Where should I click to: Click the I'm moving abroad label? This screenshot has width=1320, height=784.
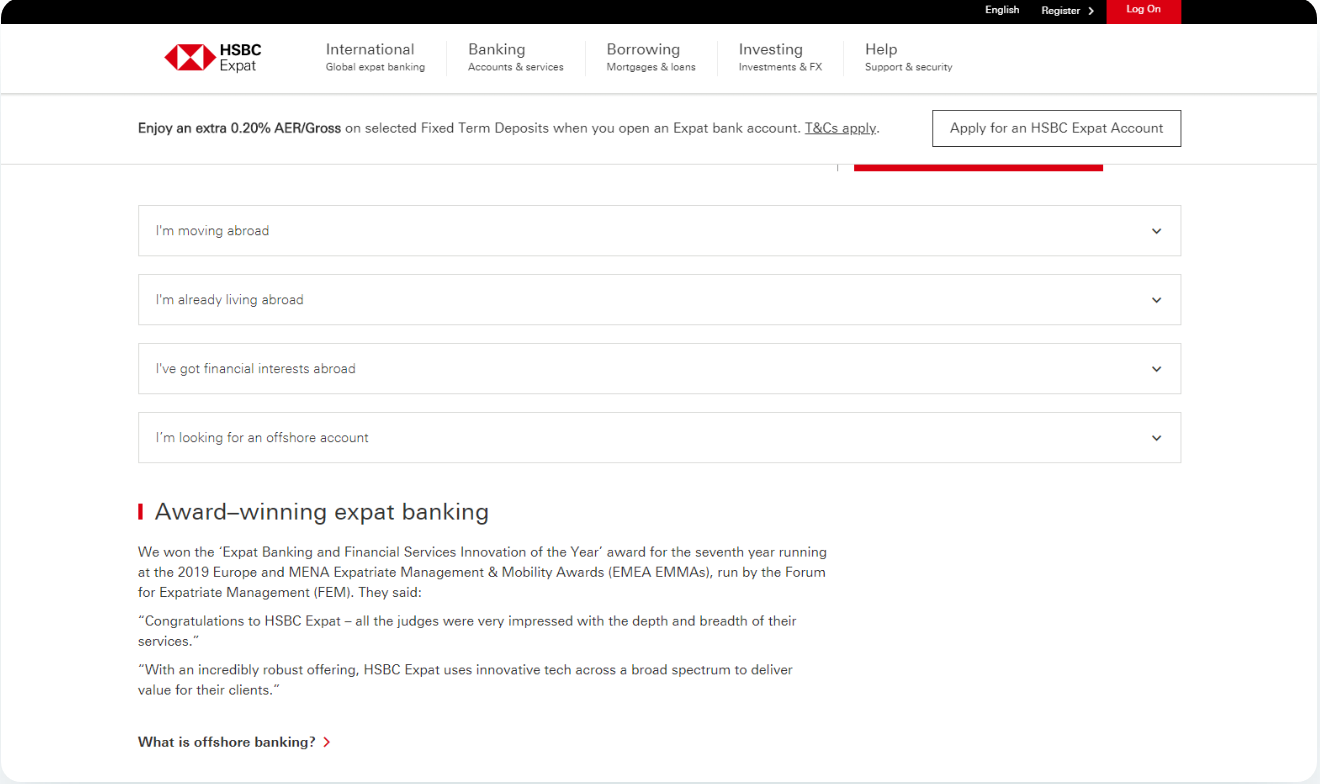(212, 231)
